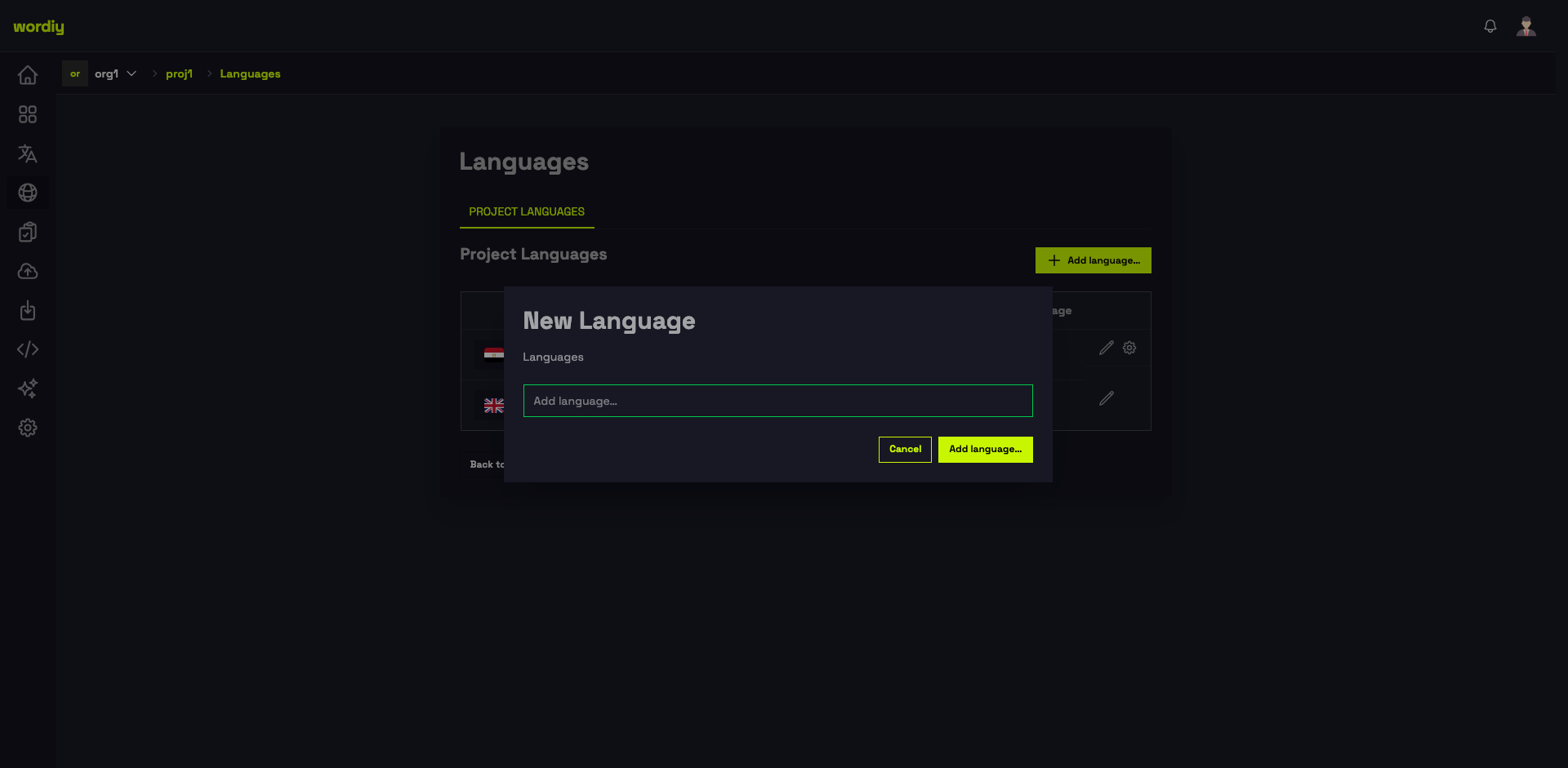The width and height of the screenshot is (1568, 768).
Task: Open the settings gear in sidebar
Action: click(x=28, y=428)
